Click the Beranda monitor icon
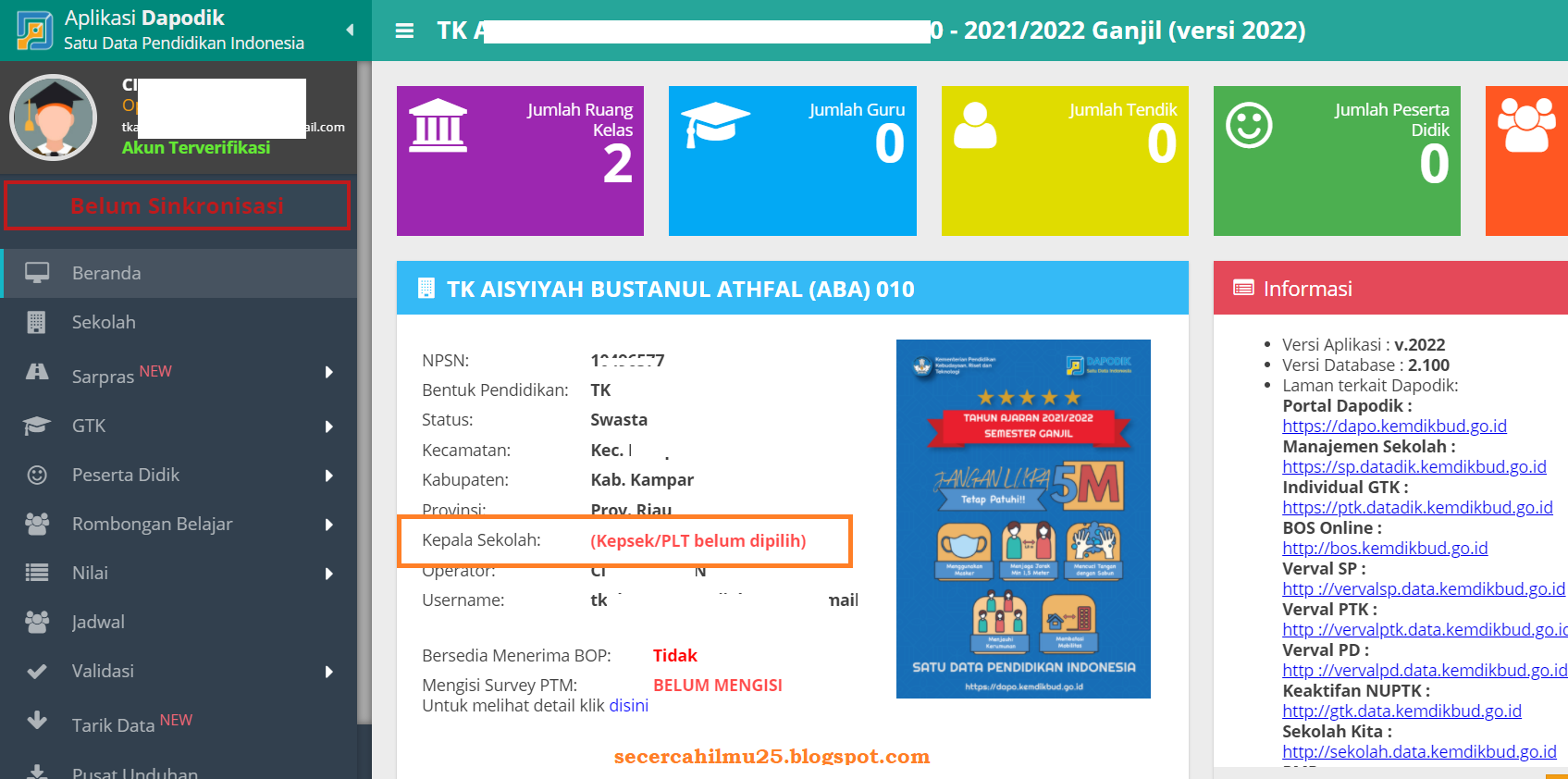Image resolution: width=1568 pixels, height=779 pixels. [x=37, y=273]
